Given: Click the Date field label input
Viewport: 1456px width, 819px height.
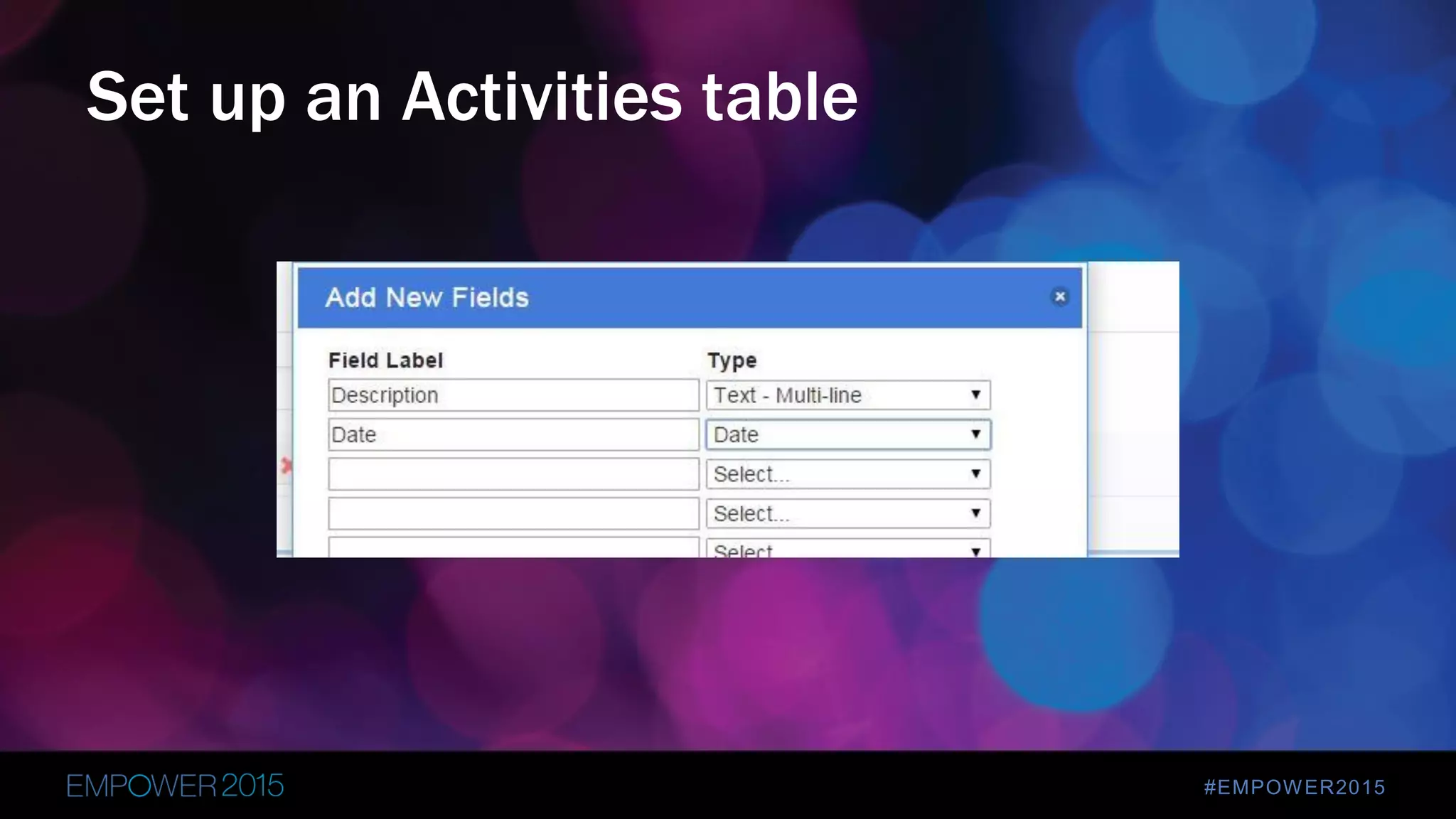Looking at the screenshot, I should [513, 434].
